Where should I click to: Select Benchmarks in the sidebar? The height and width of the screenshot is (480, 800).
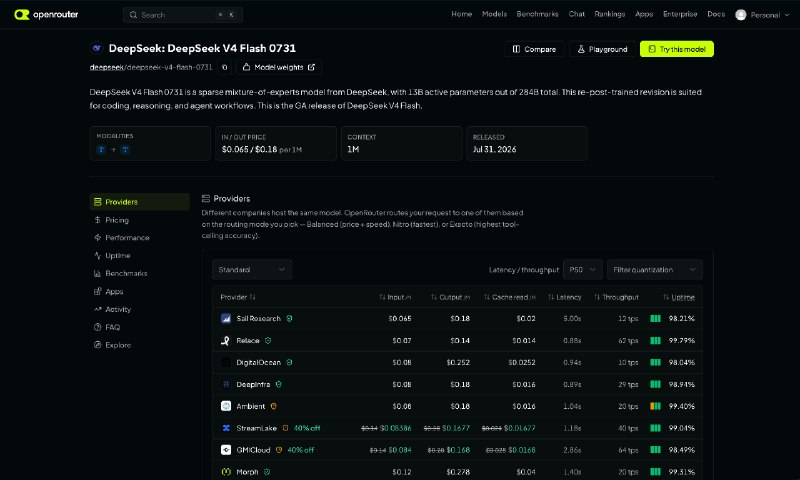(x=139, y=273)
